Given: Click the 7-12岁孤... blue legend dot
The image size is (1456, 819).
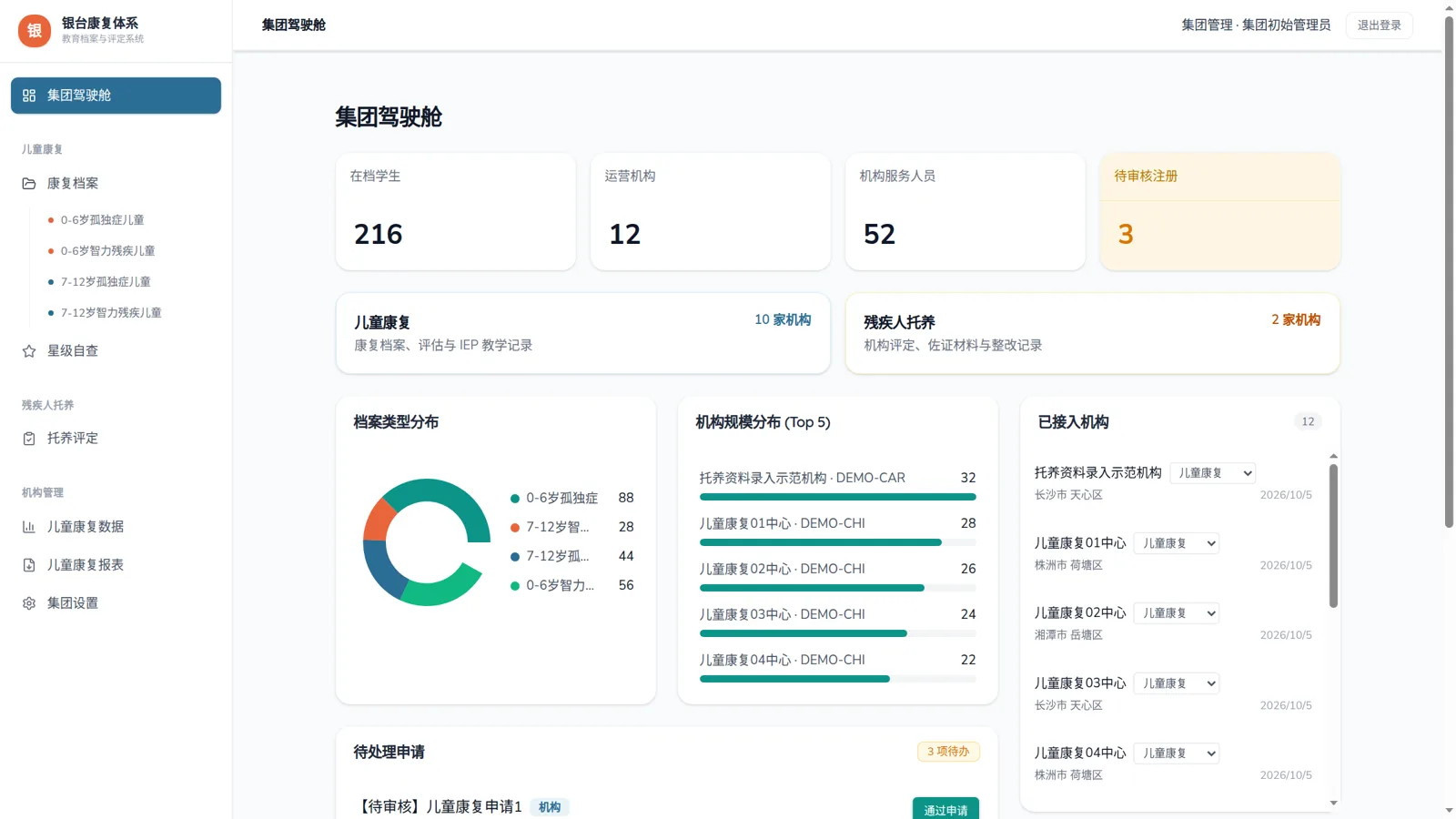Looking at the screenshot, I should tap(515, 557).
